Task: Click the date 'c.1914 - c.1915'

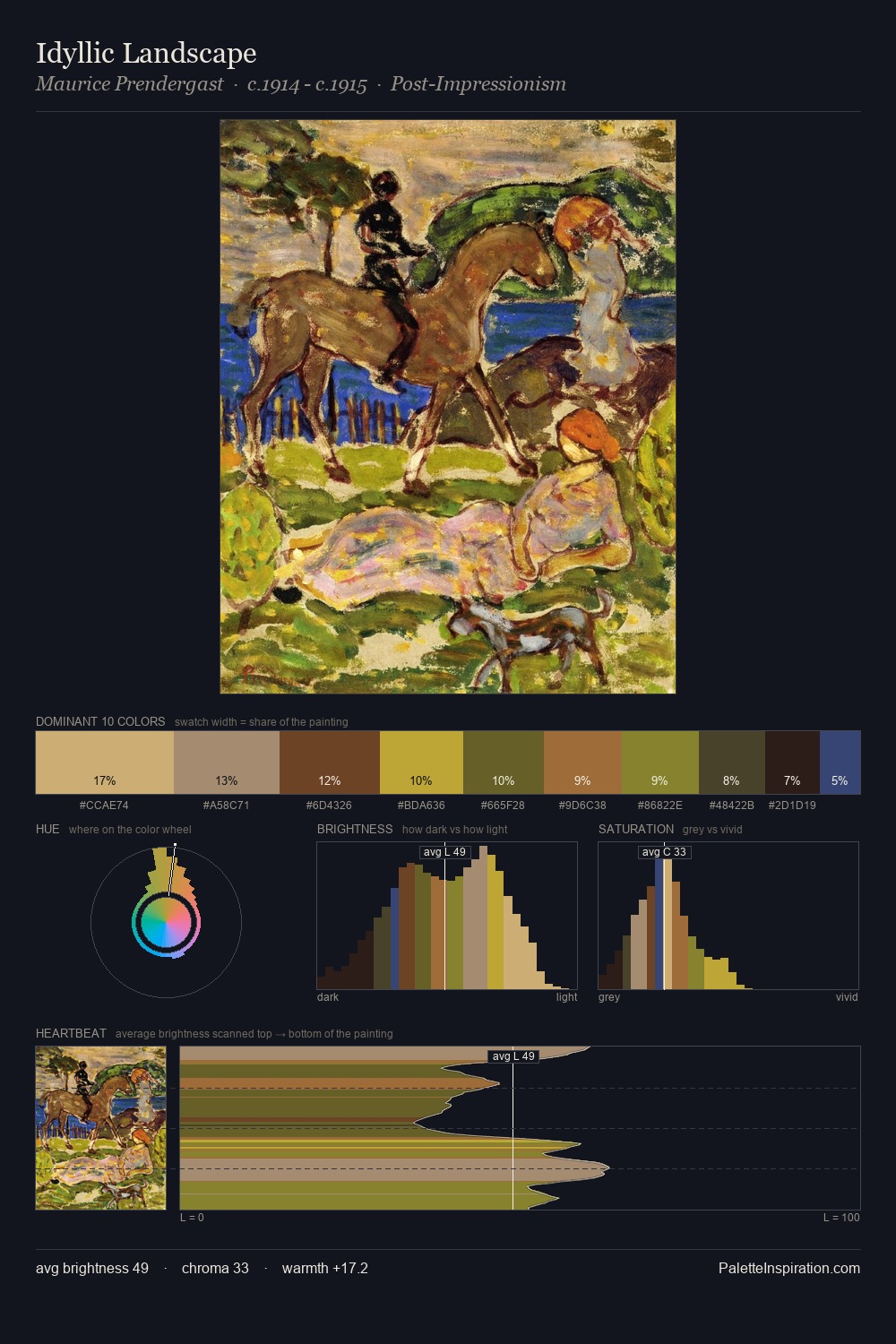Action: point(307,84)
